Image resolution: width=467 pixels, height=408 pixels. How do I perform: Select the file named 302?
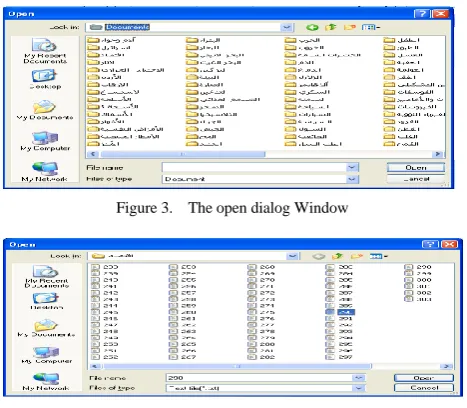click(x=418, y=293)
